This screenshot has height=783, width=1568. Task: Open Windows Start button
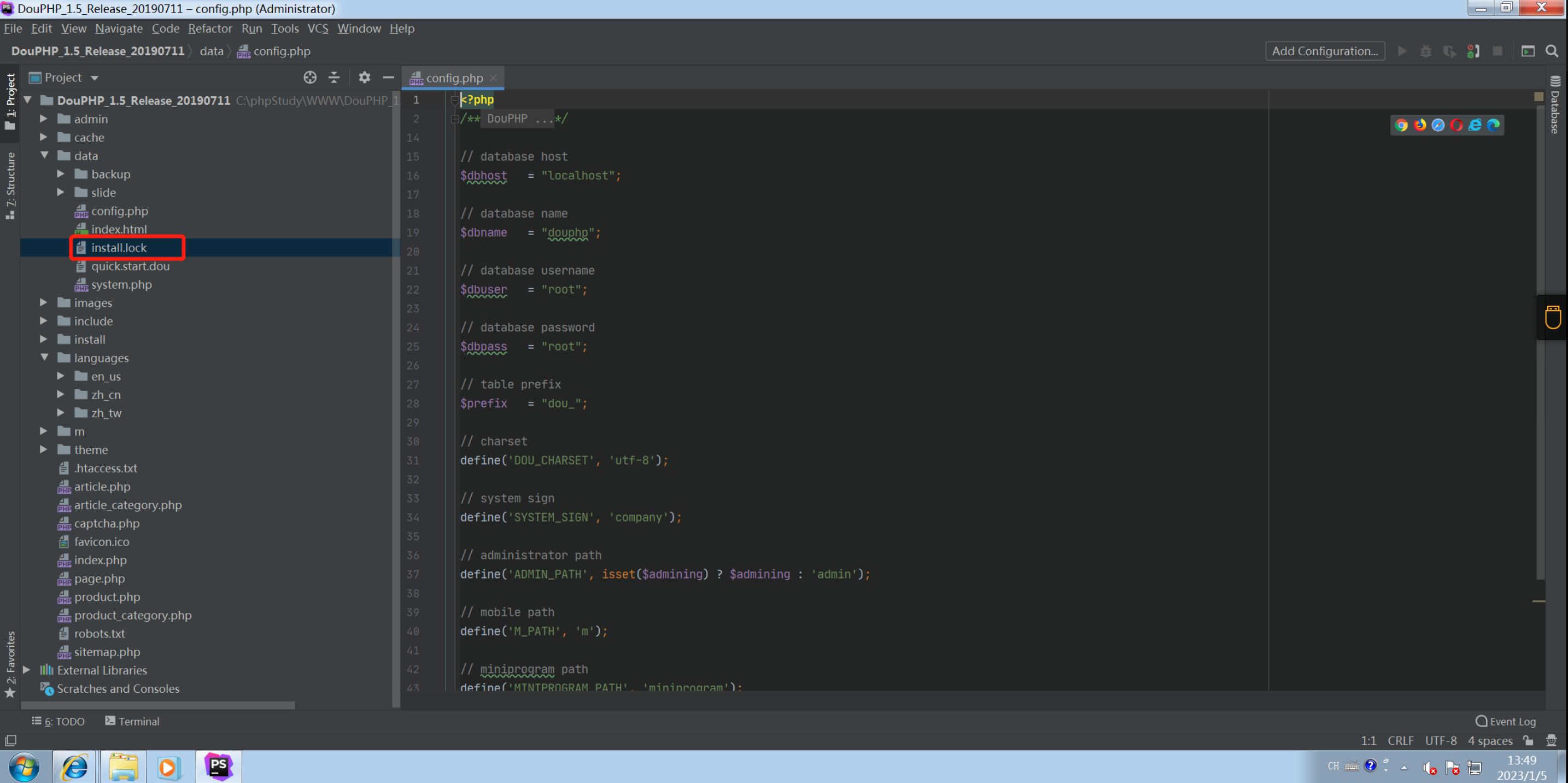click(25, 767)
